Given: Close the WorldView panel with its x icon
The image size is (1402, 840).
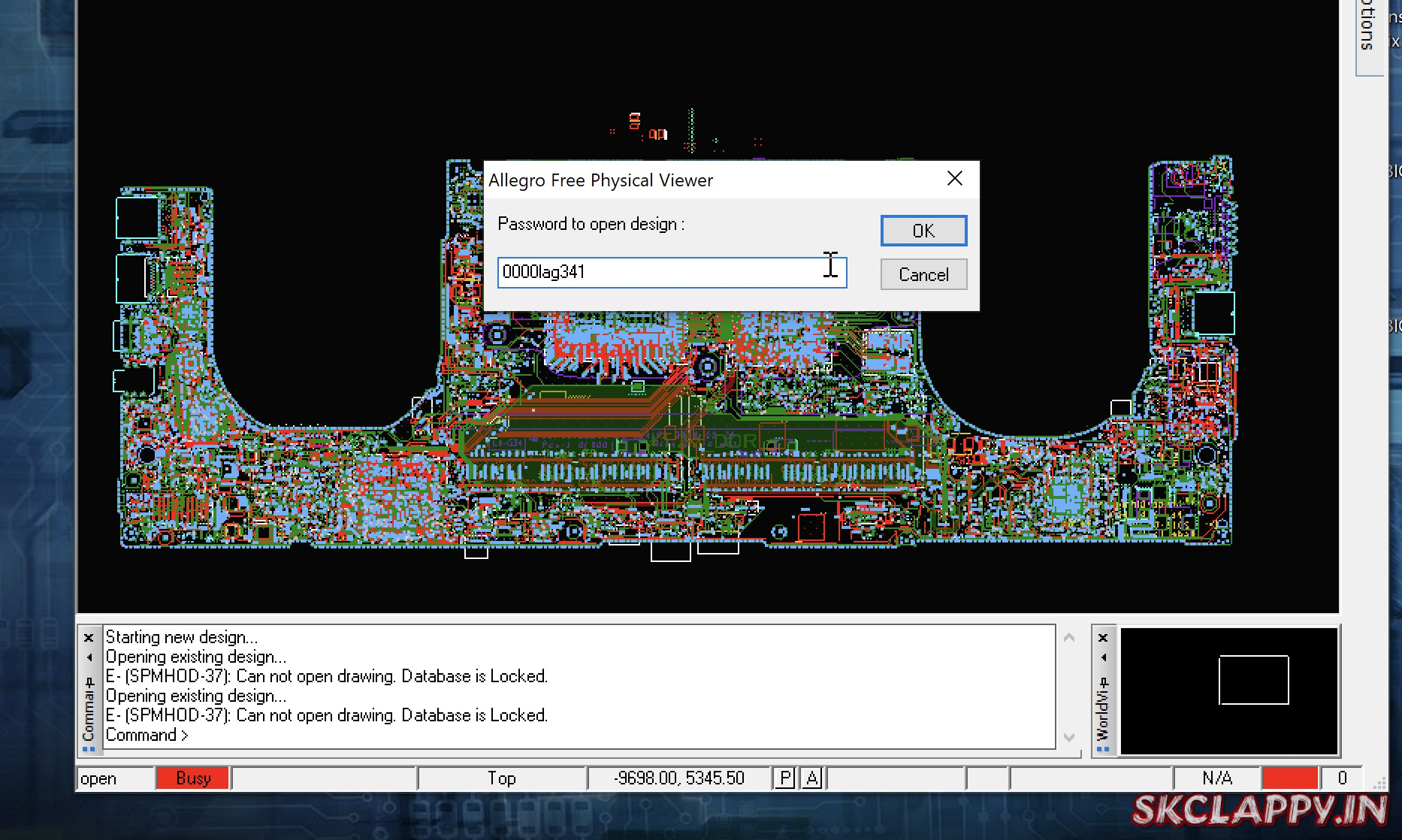Looking at the screenshot, I should click(1103, 638).
